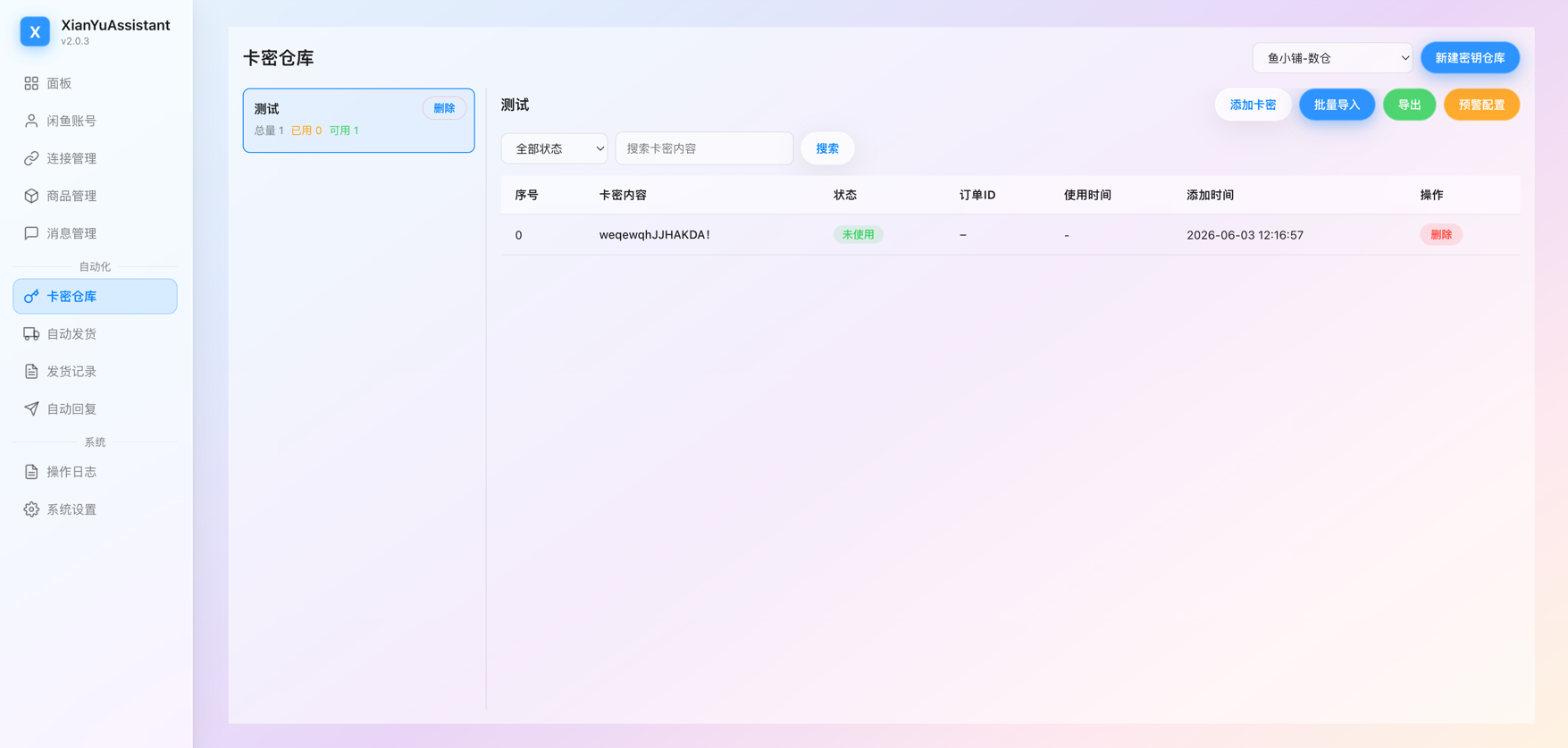Click the 已用 0 count label

coord(306,130)
